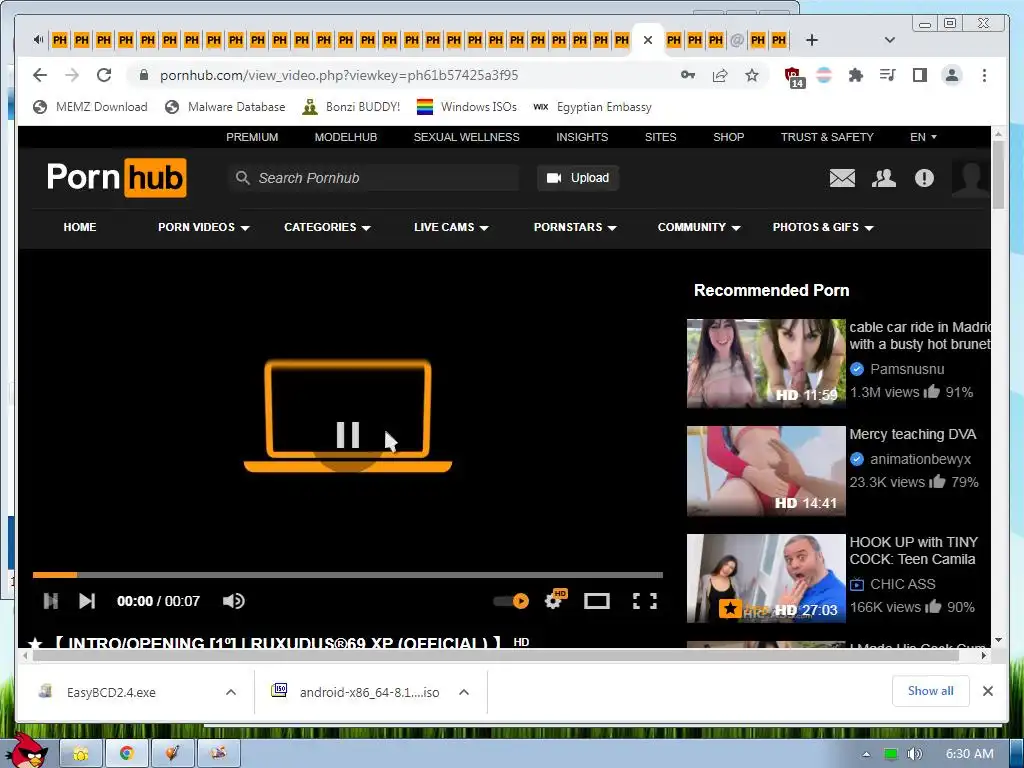Open the Malware Database bookmark

(x=225, y=107)
